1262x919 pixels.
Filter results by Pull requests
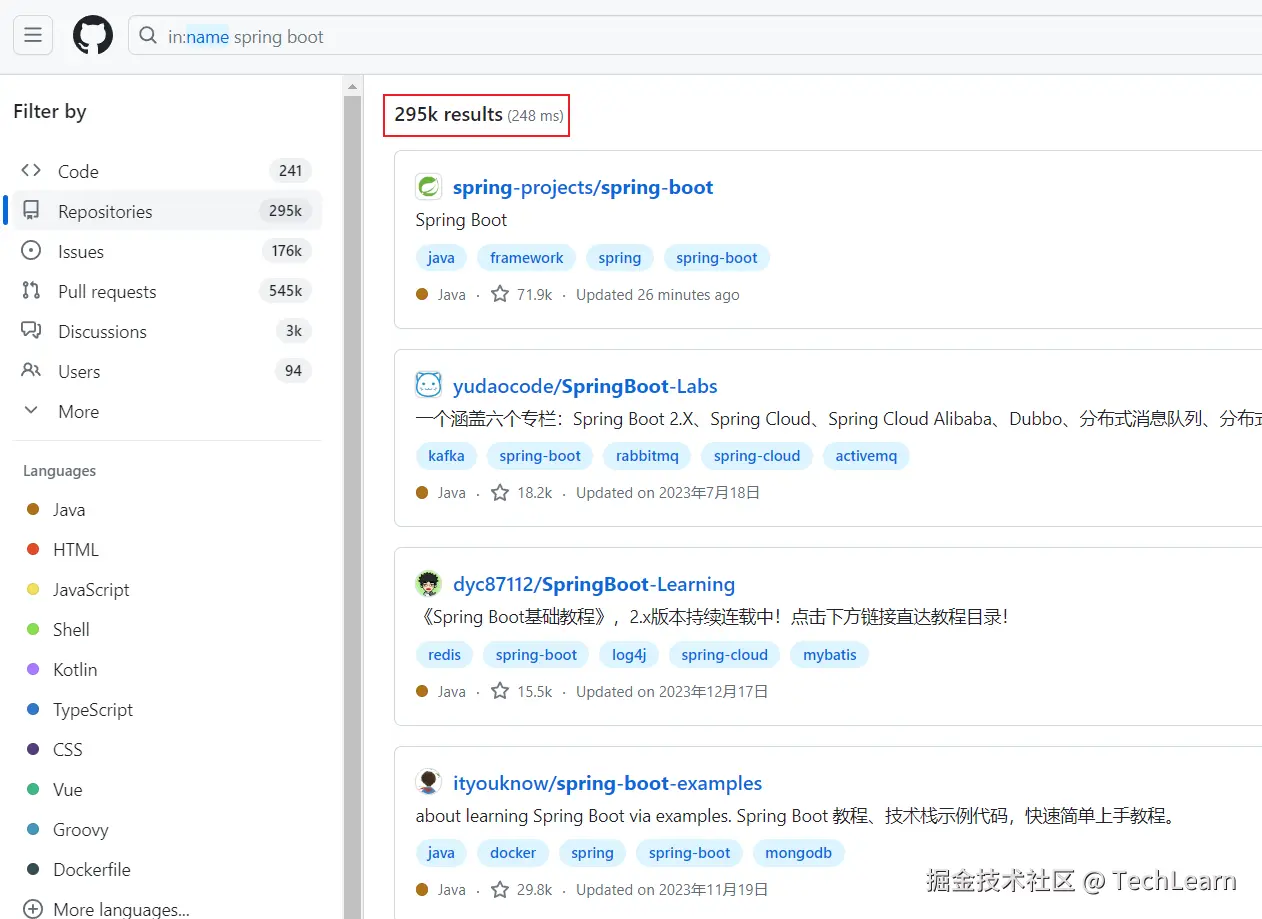click(x=167, y=291)
